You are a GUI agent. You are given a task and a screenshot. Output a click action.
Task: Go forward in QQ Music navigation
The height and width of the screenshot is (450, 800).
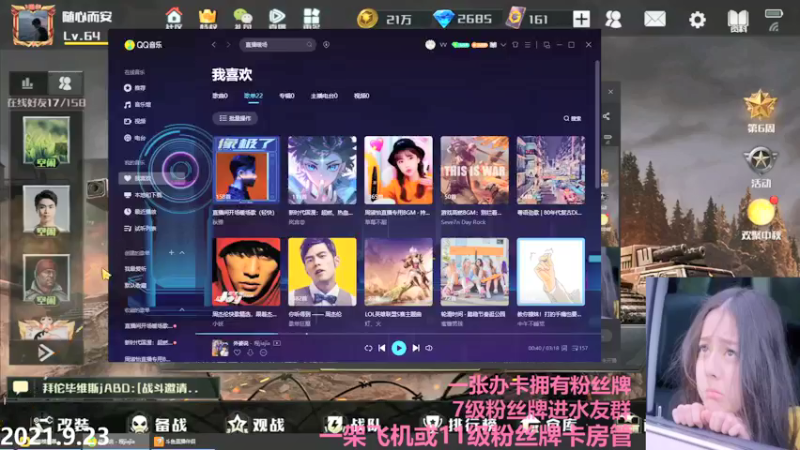coord(228,45)
